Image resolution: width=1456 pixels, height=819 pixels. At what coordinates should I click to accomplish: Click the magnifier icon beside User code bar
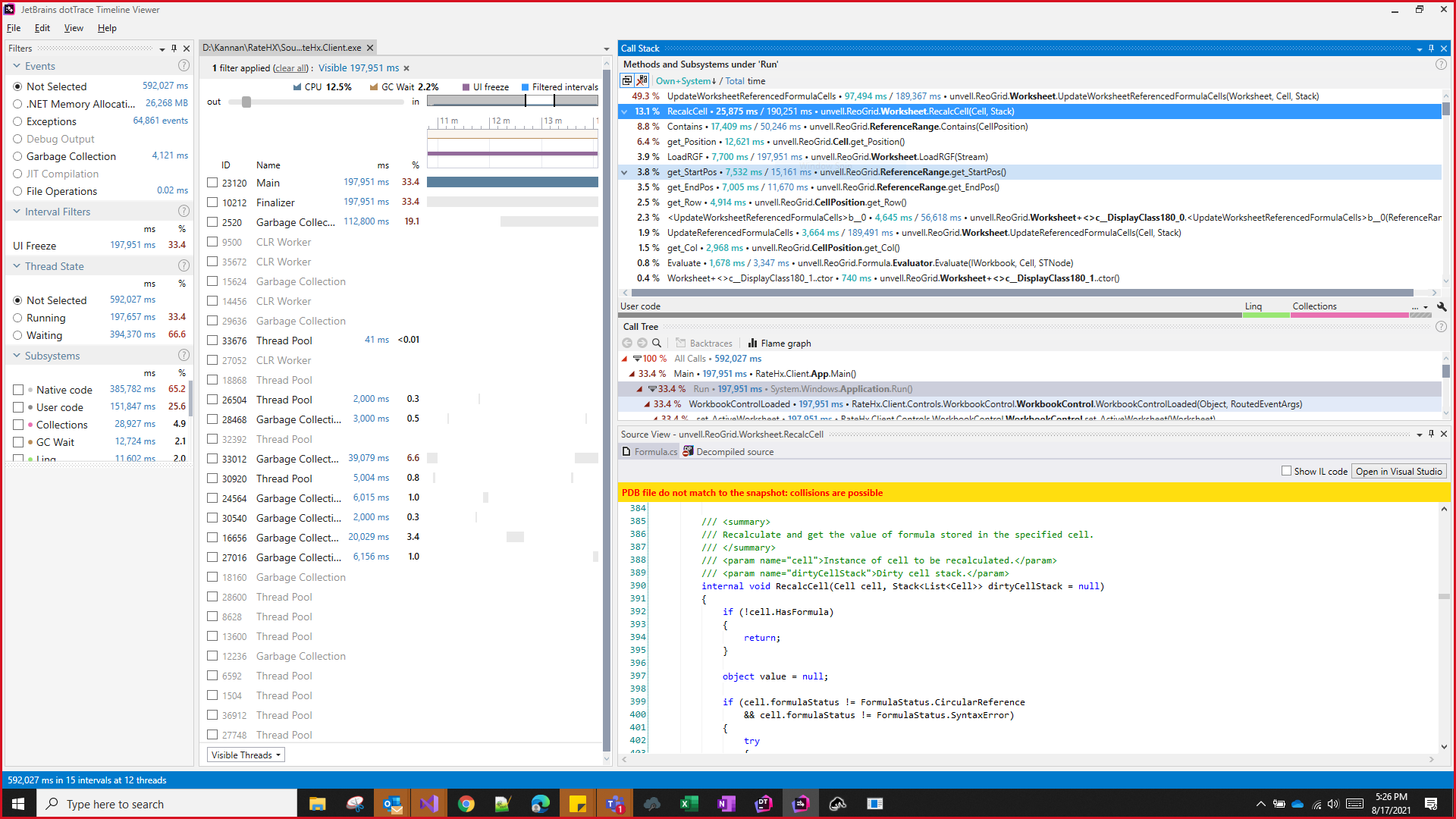pos(1442,307)
